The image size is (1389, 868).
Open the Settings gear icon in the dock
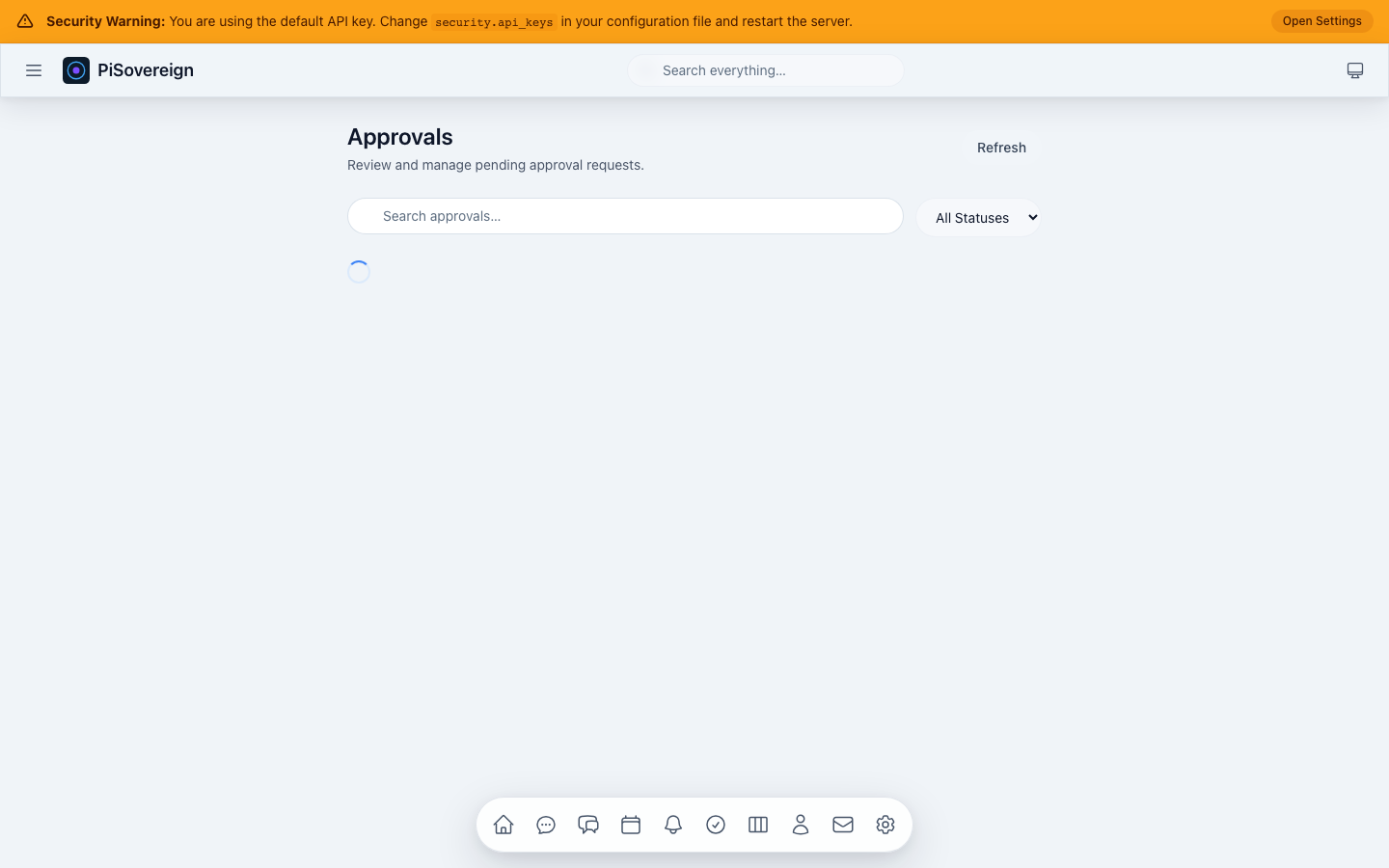pos(885,825)
